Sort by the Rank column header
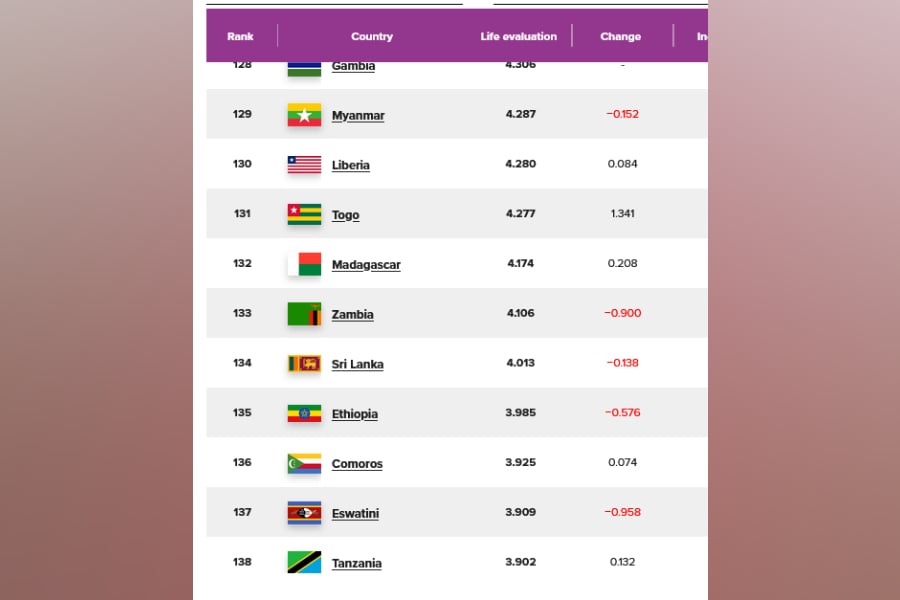Image resolution: width=900 pixels, height=600 pixels. (240, 37)
